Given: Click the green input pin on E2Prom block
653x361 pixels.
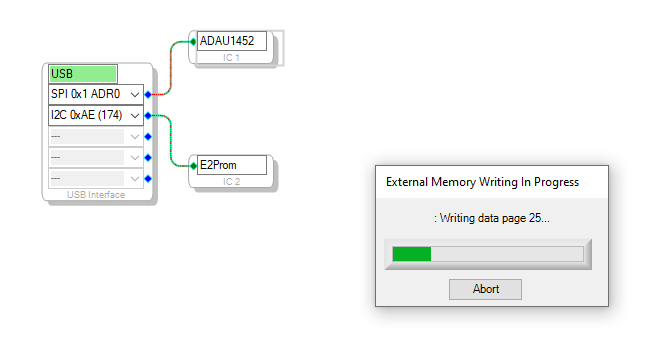Looking at the screenshot, I should 193,166.
